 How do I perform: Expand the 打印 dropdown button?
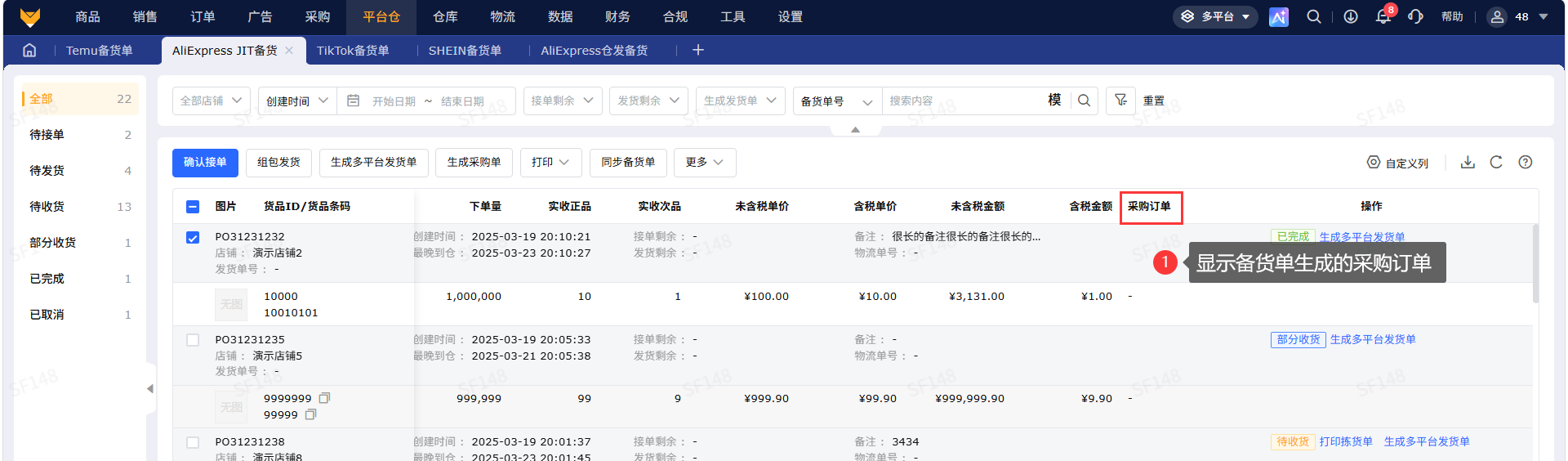tap(550, 162)
